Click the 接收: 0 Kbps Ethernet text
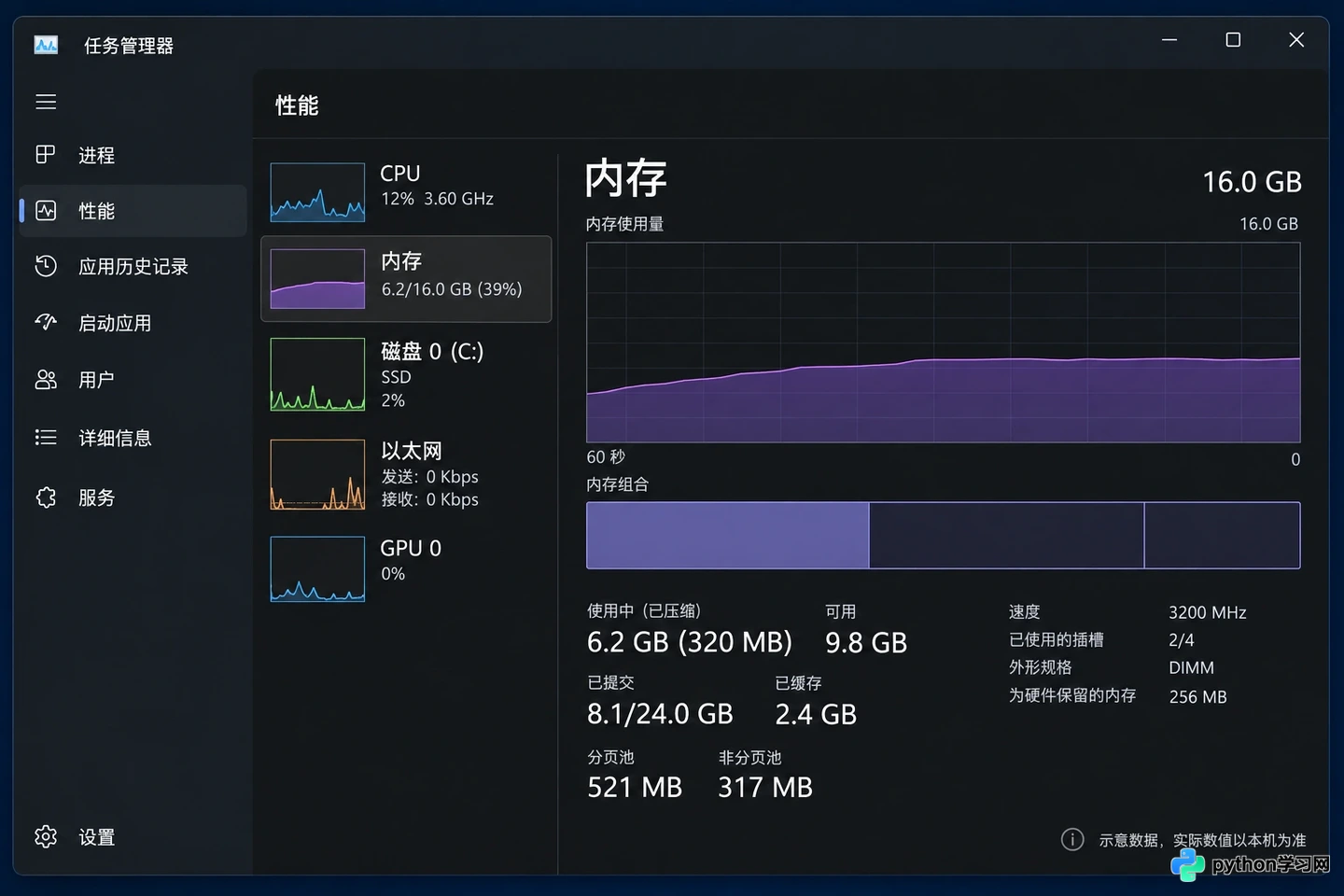This screenshot has height=896, width=1344. (429, 499)
